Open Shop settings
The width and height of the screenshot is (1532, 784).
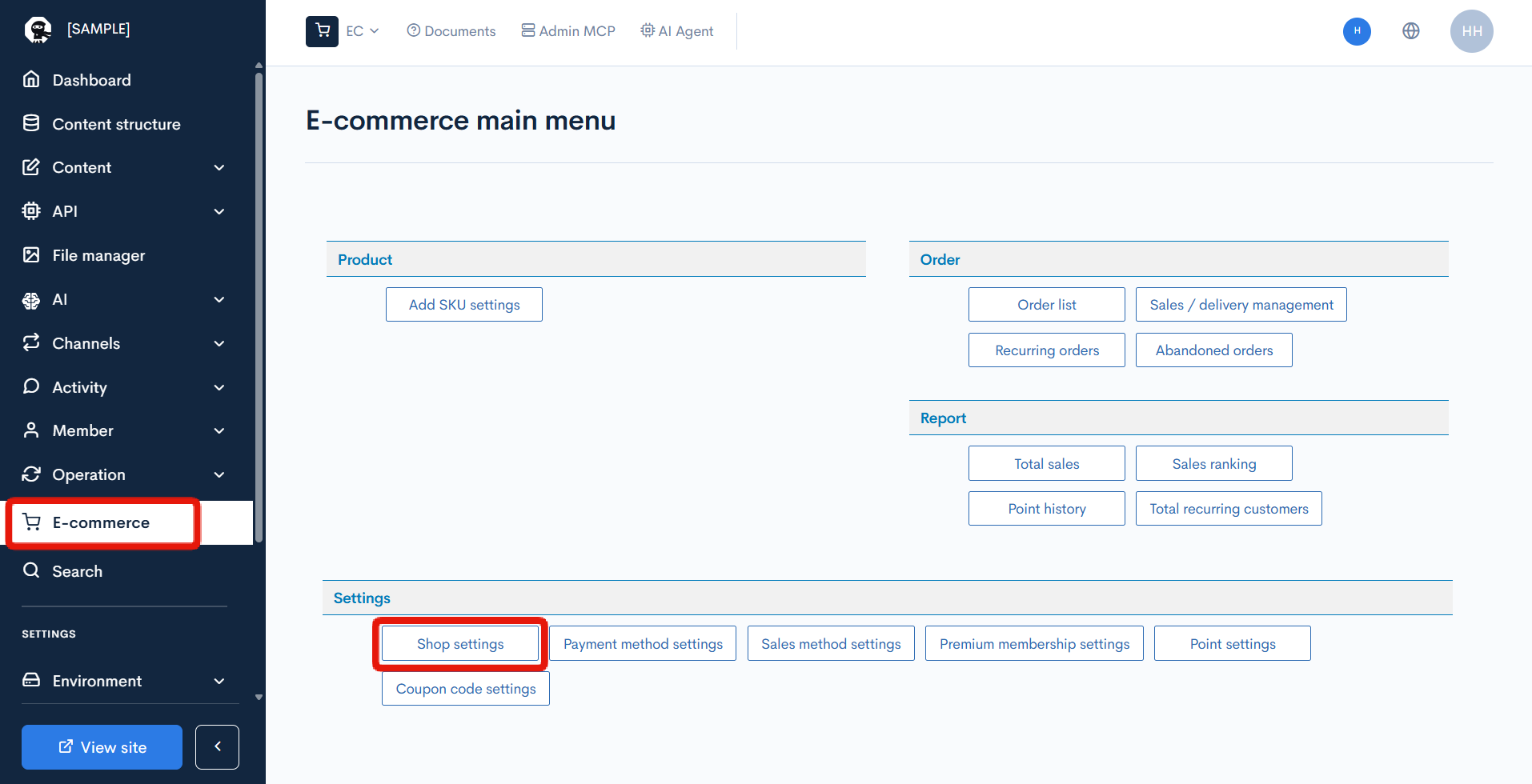tap(460, 643)
